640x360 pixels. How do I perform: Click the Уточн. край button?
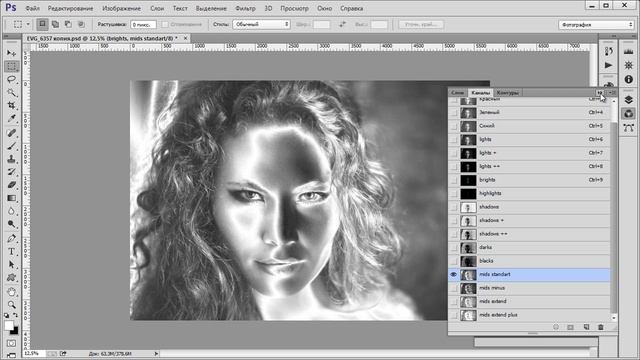(x=421, y=24)
